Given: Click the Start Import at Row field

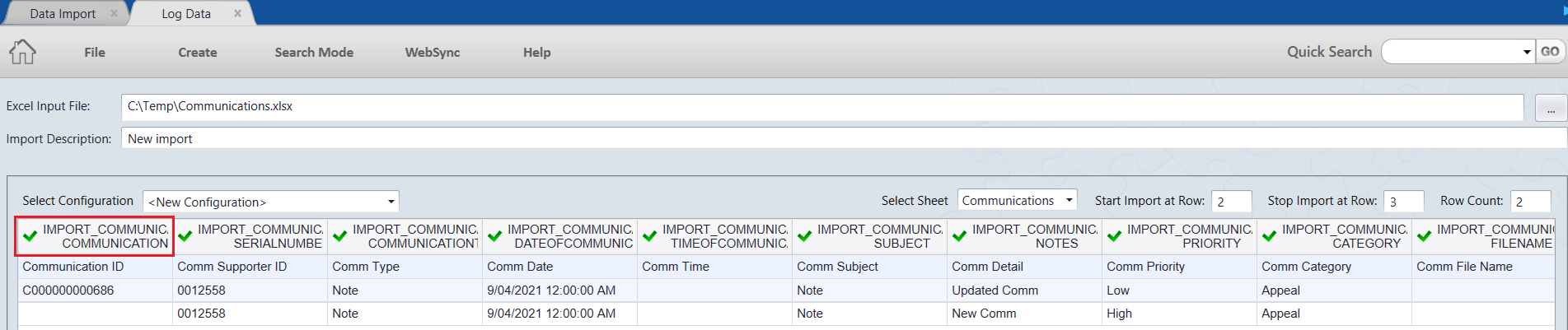Looking at the screenshot, I should coord(1232,202).
